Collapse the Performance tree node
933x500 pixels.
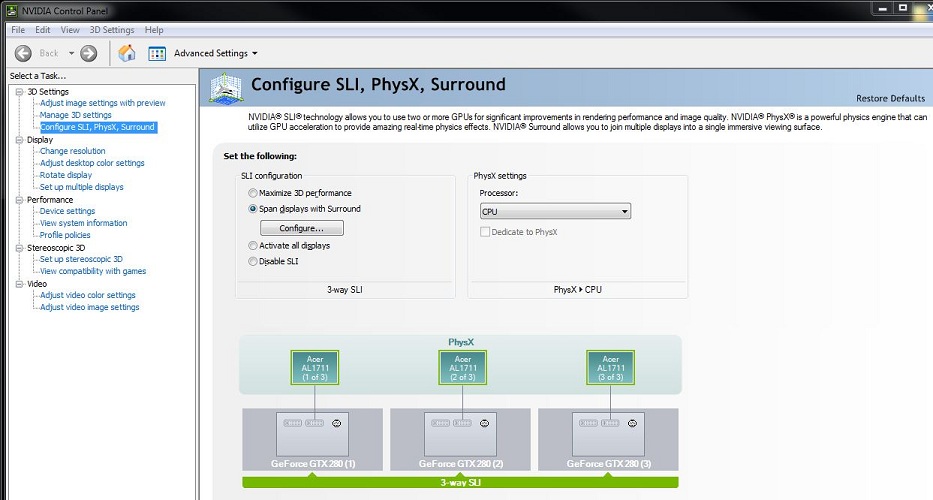[20, 200]
